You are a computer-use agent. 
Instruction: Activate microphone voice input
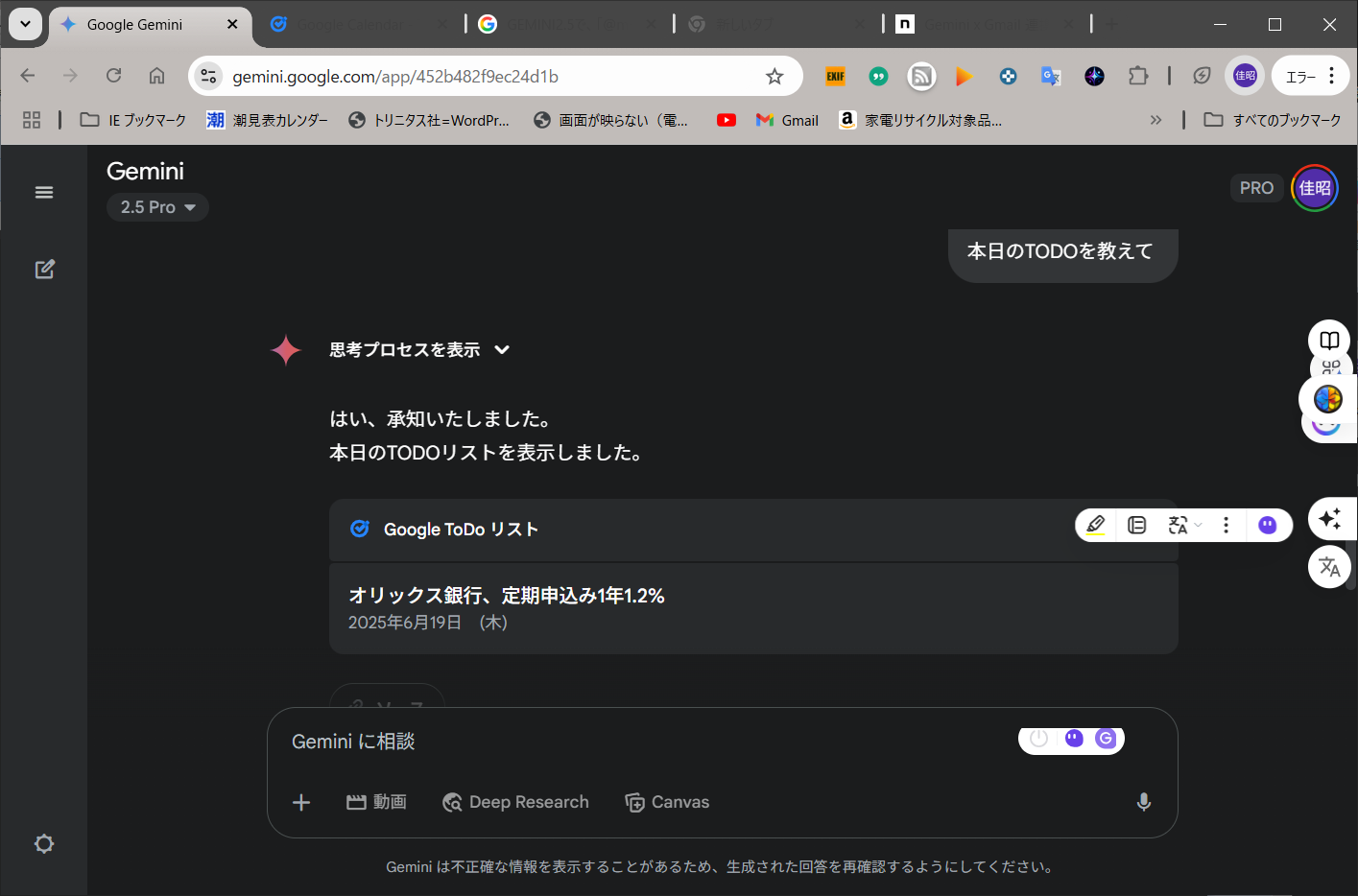click(x=1144, y=802)
